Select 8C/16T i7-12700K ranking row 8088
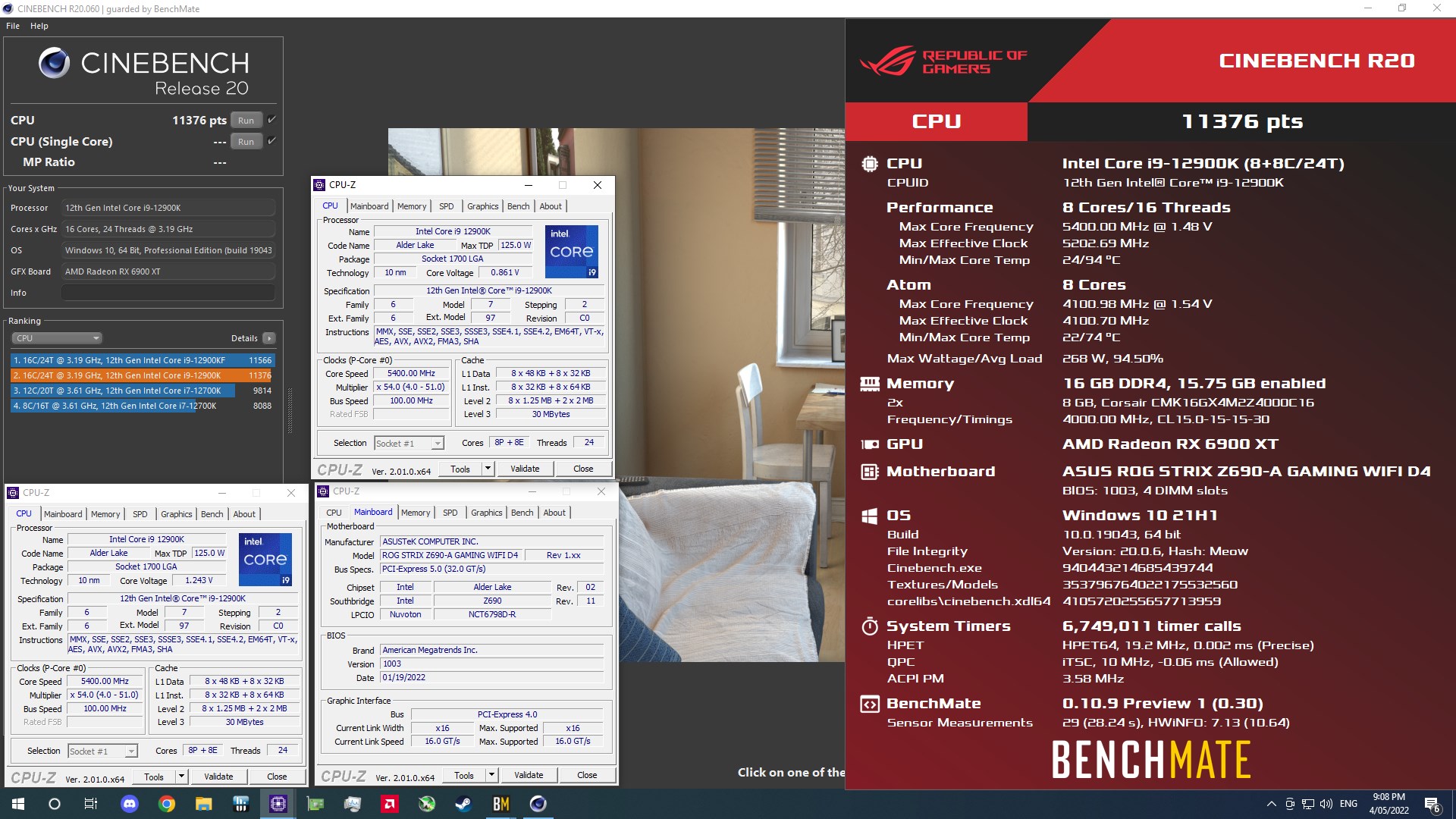Image resolution: width=1456 pixels, height=819 pixels. click(x=143, y=406)
